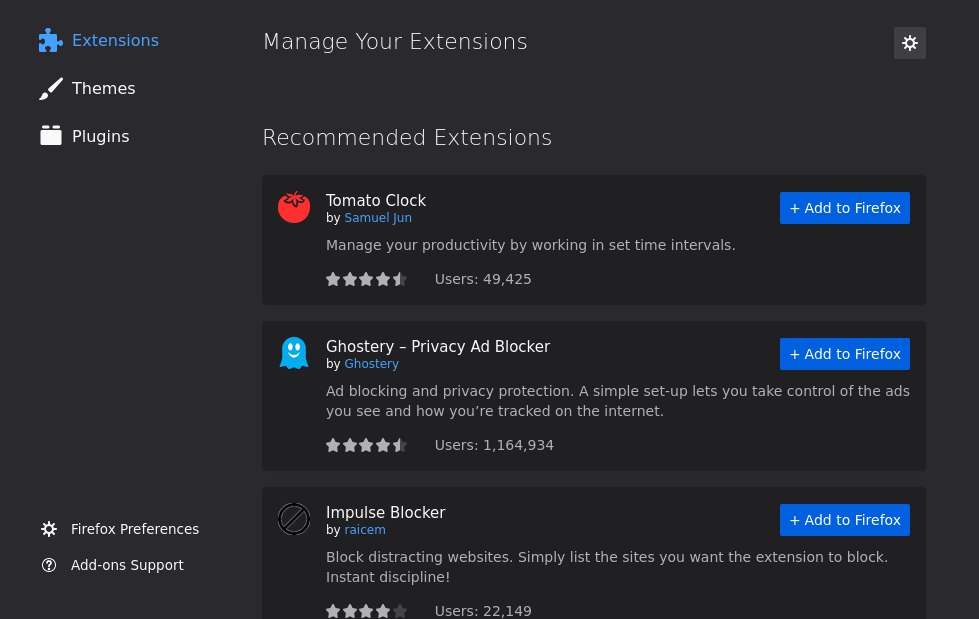
Task: Open the tools gear dropdown for all add-ons
Action: (910, 43)
